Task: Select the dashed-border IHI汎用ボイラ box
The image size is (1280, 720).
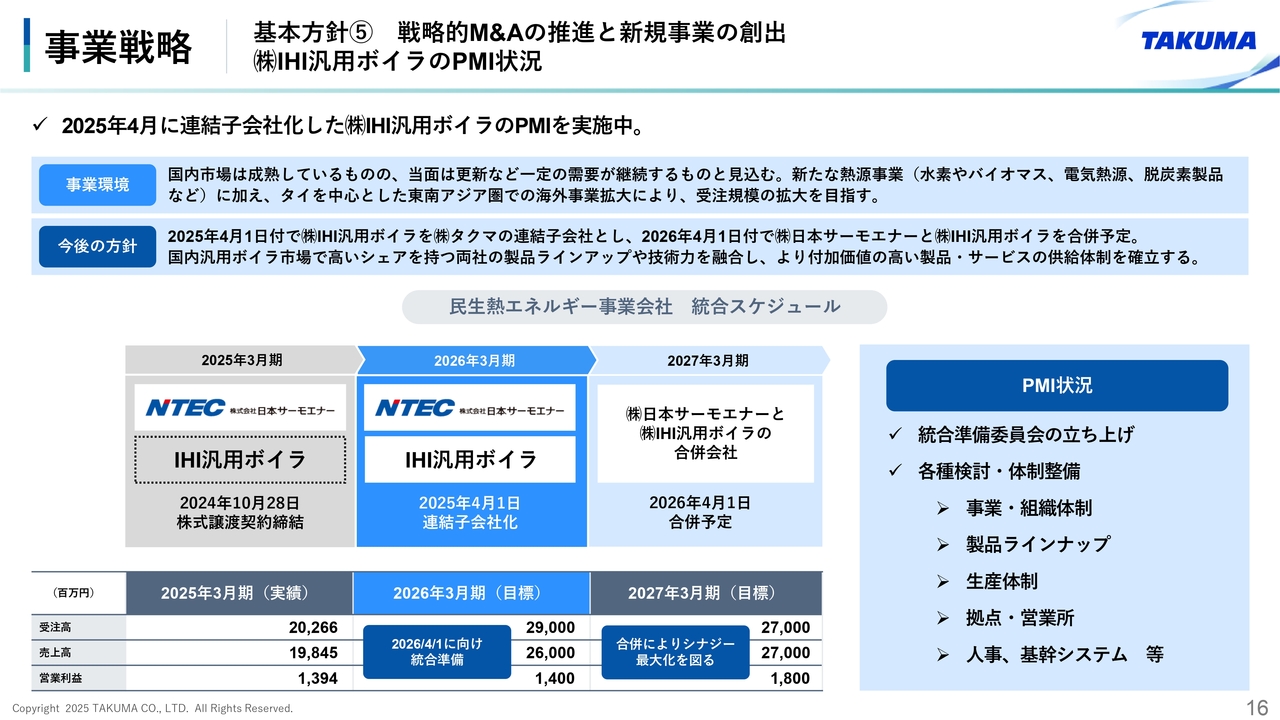Action: point(240,460)
